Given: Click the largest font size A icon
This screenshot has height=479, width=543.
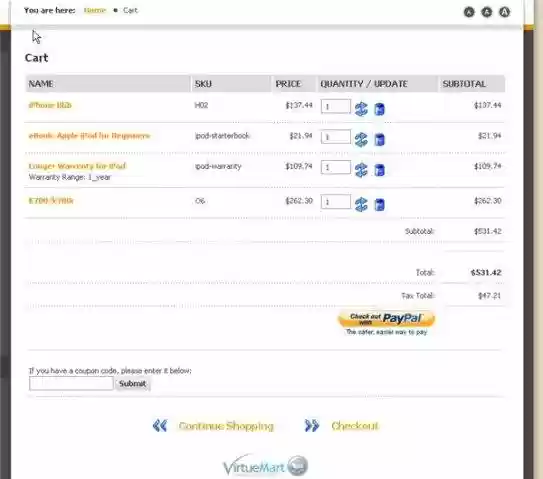Looking at the screenshot, I should tap(504, 12).
